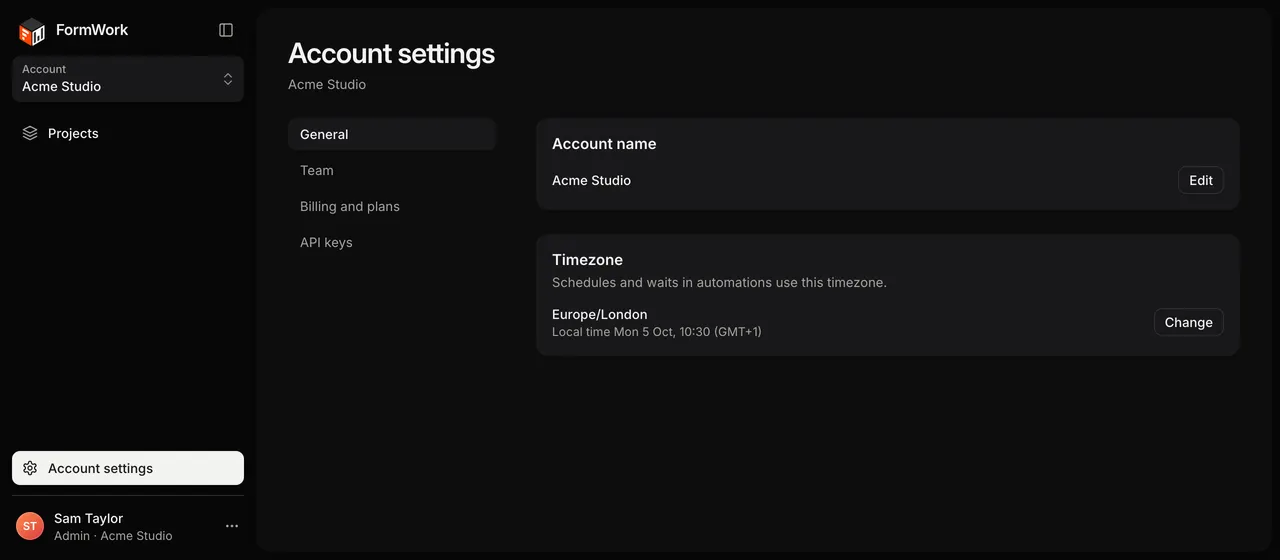Select Account settings in the sidebar
1280x560 pixels.
click(128, 468)
